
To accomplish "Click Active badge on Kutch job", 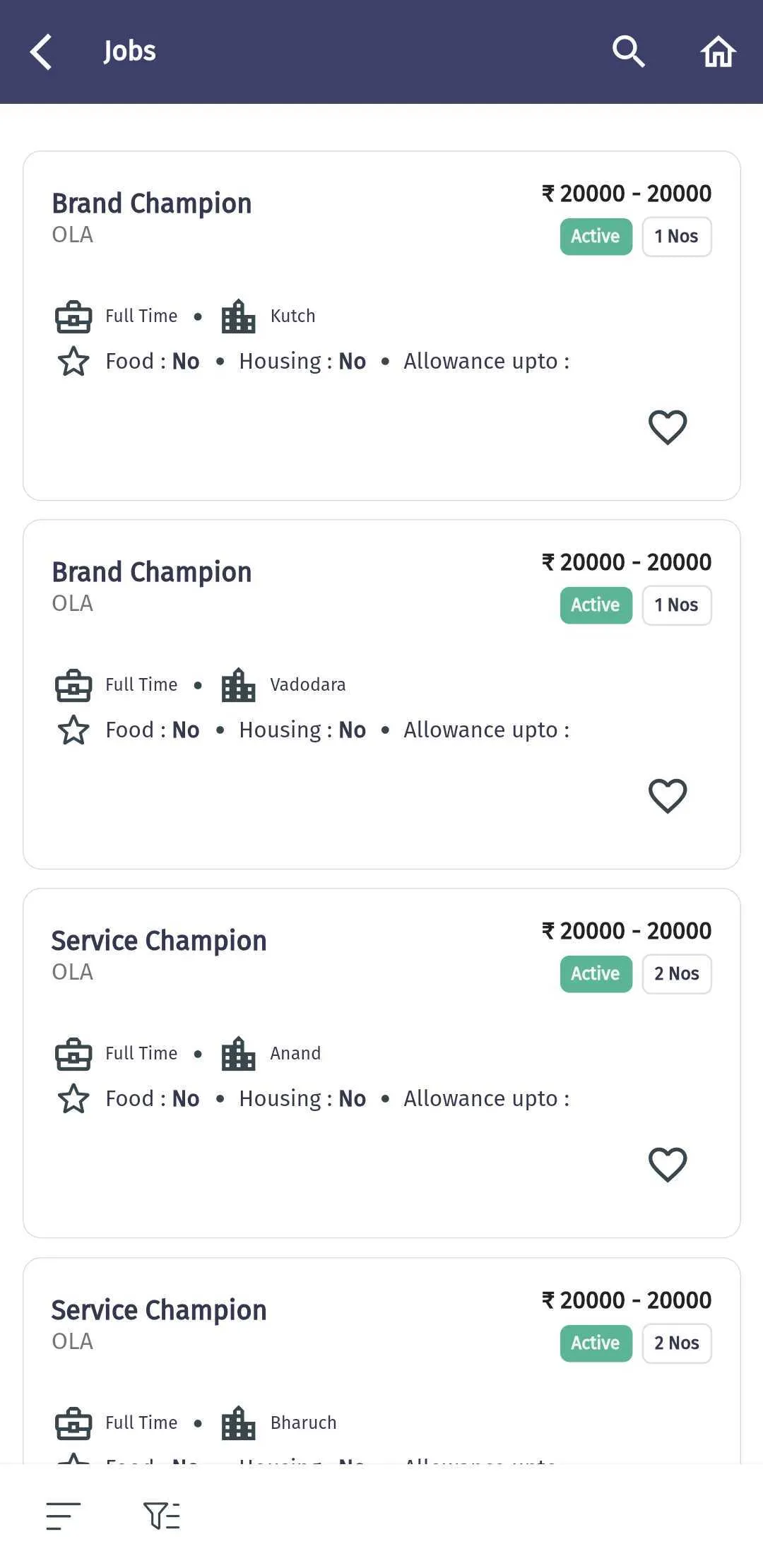I will (596, 237).
